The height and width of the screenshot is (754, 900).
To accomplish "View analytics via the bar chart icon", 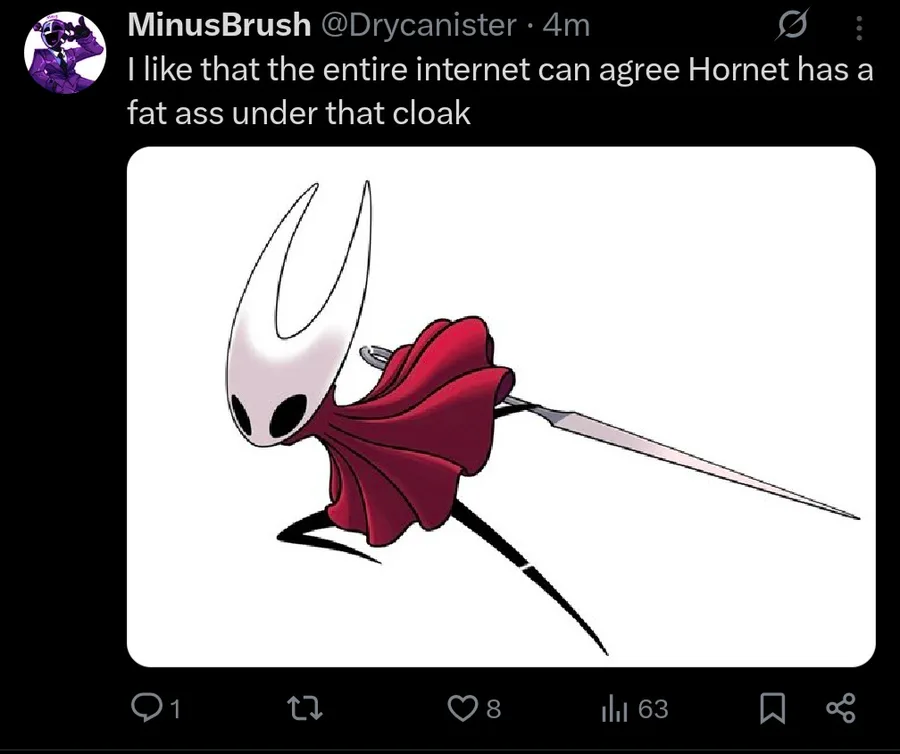I will (612, 709).
